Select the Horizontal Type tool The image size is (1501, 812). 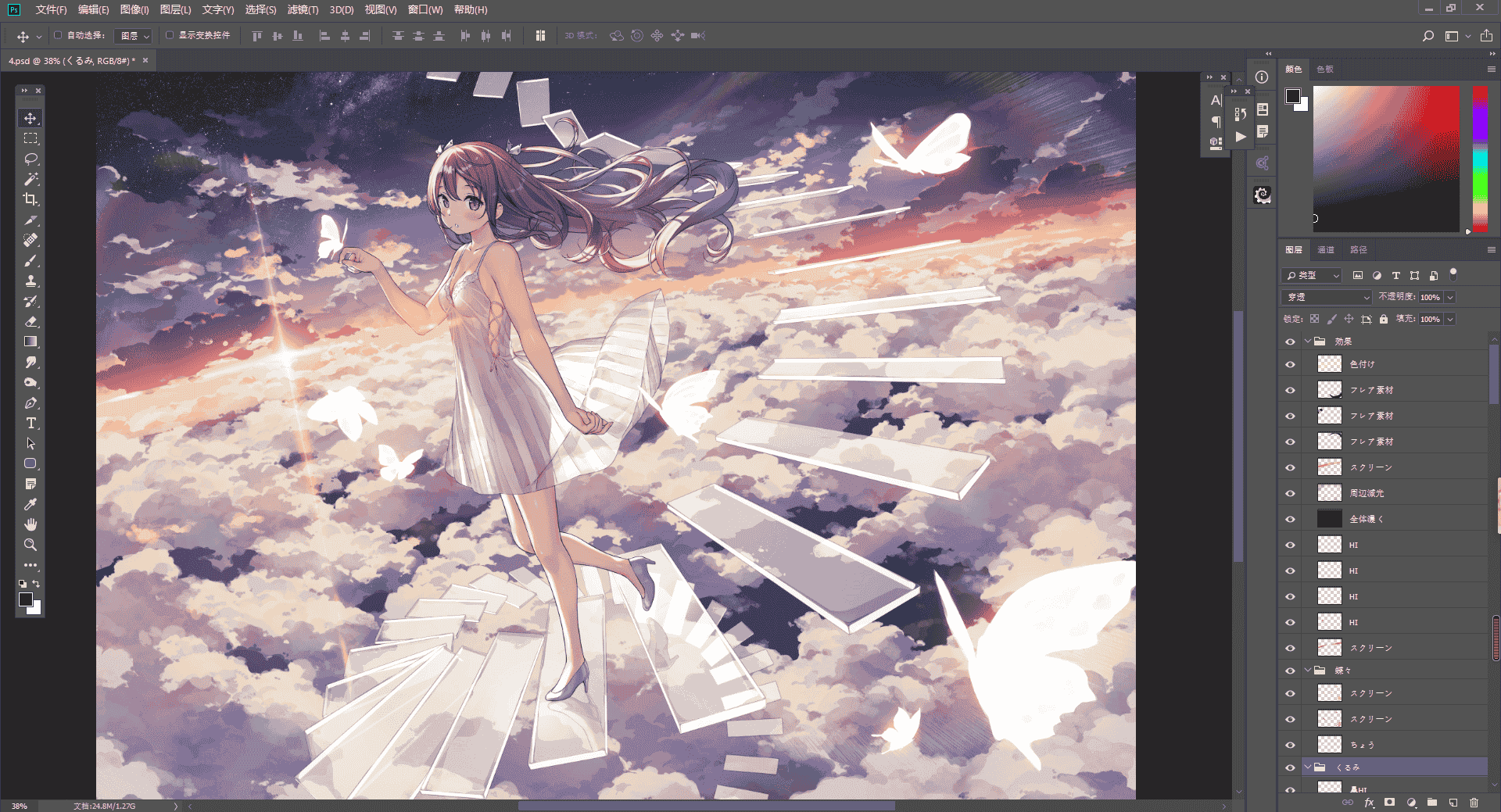pyautogui.click(x=30, y=423)
